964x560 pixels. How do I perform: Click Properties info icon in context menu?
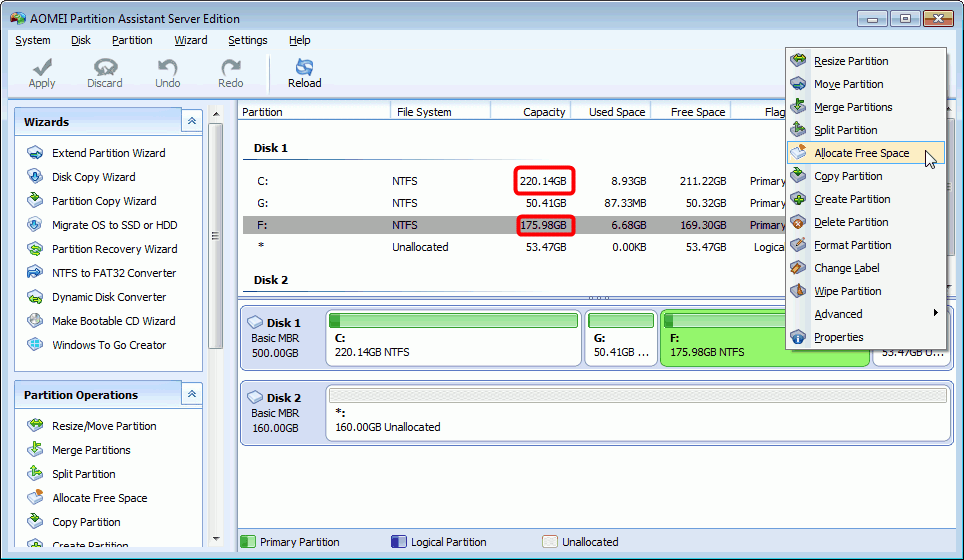[798, 337]
